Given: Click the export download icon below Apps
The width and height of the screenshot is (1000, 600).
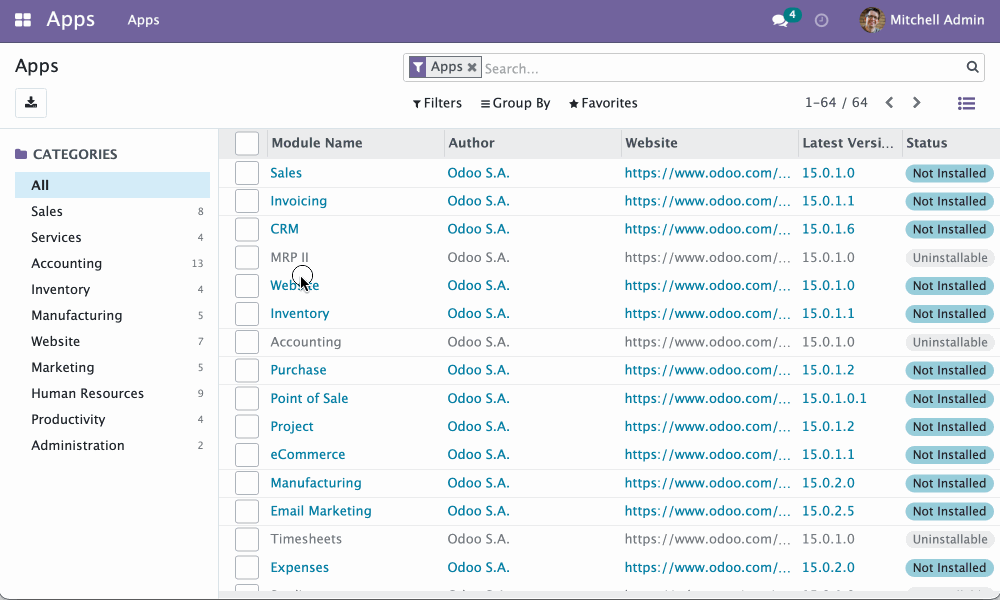Looking at the screenshot, I should [30, 103].
